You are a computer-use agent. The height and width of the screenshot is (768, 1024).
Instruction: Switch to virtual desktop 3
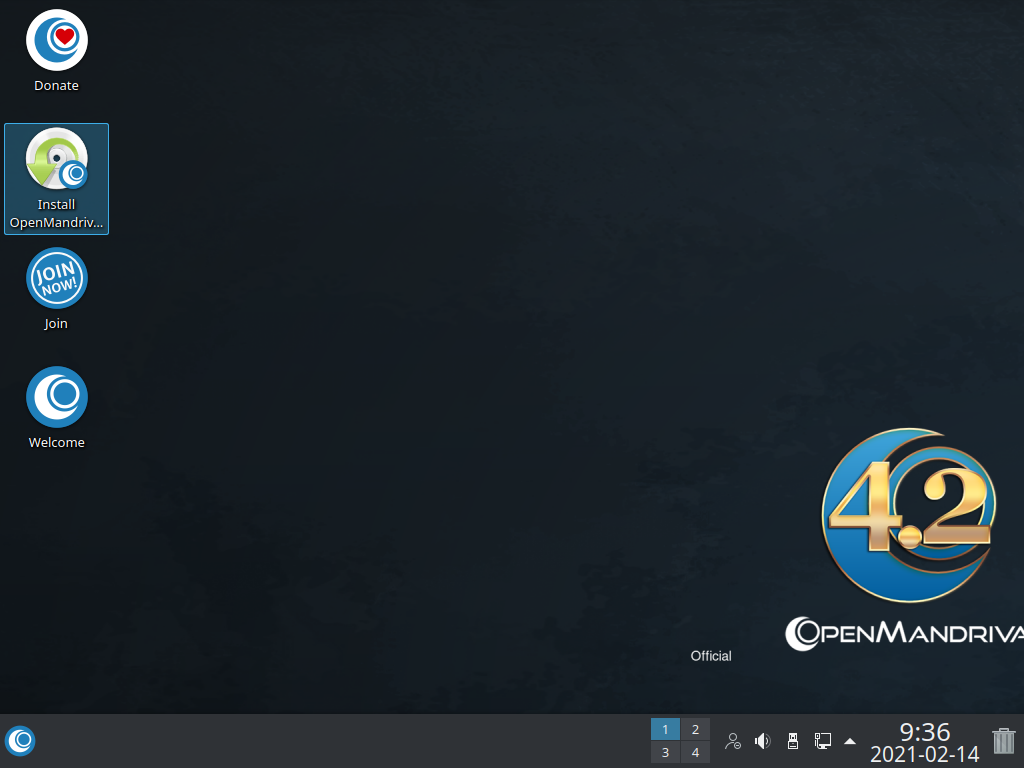click(665, 752)
